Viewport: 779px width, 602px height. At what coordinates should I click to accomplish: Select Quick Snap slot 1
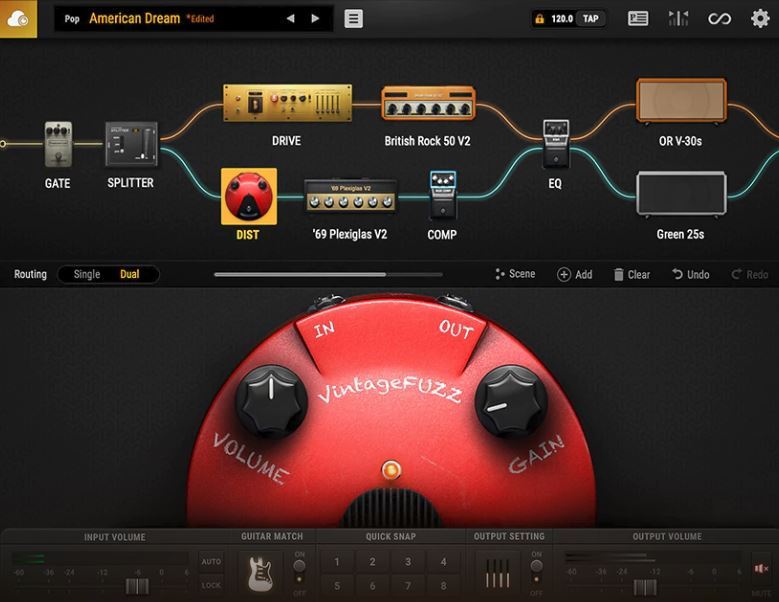click(x=336, y=562)
